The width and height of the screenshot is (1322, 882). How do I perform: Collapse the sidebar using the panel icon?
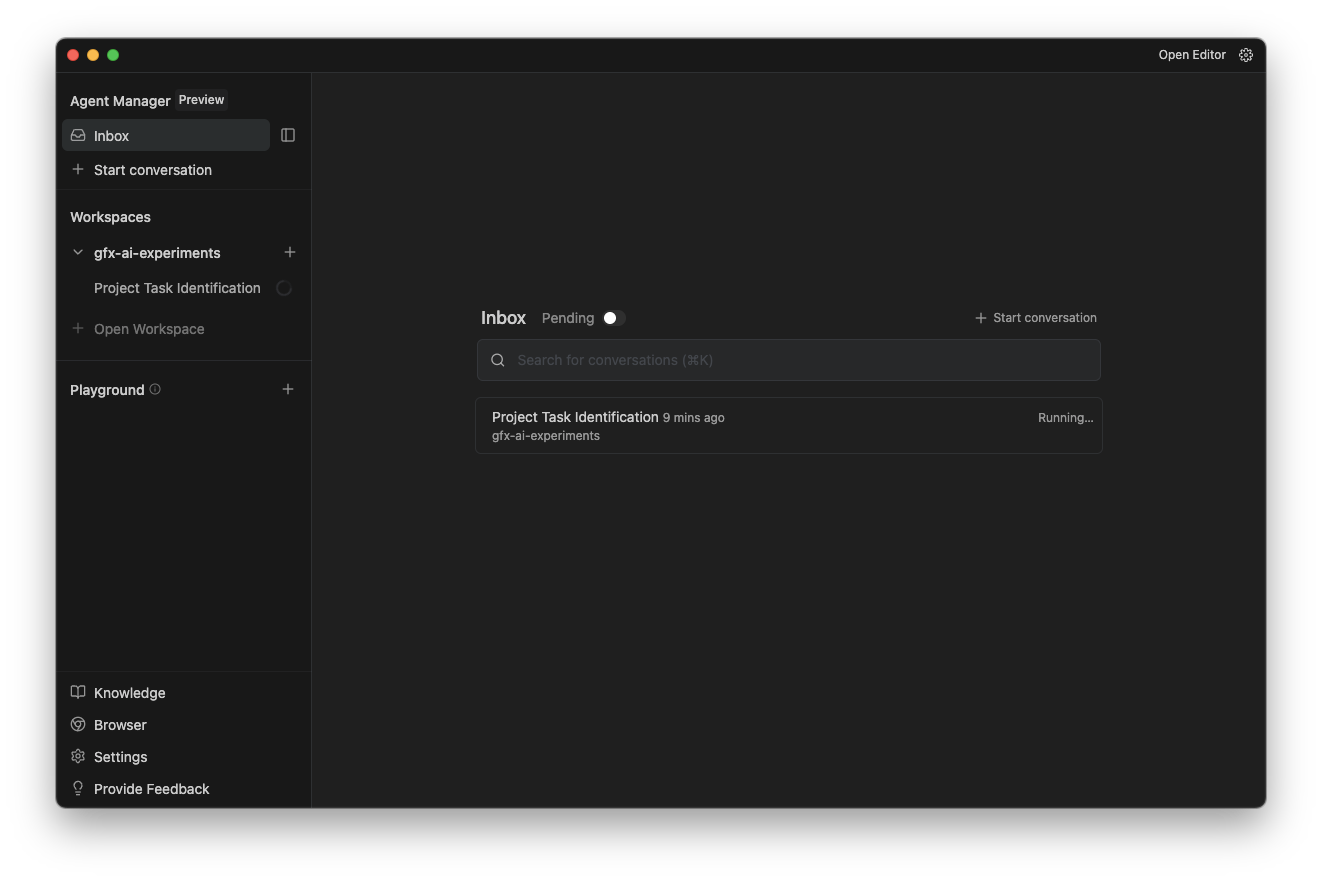click(x=288, y=134)
